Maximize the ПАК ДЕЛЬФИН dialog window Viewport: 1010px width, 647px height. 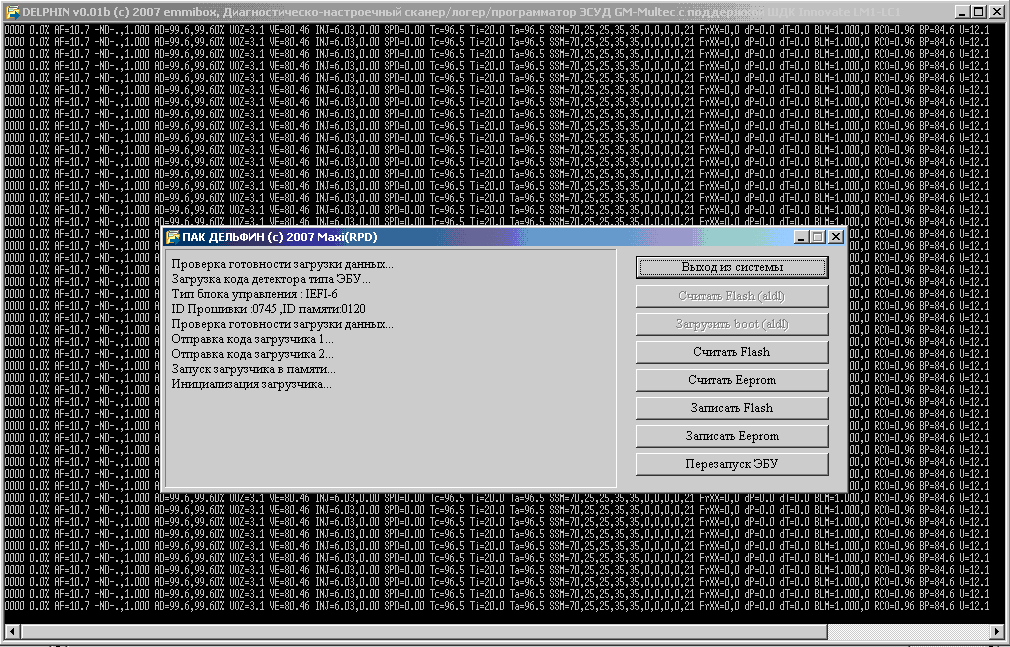(818, 237)
